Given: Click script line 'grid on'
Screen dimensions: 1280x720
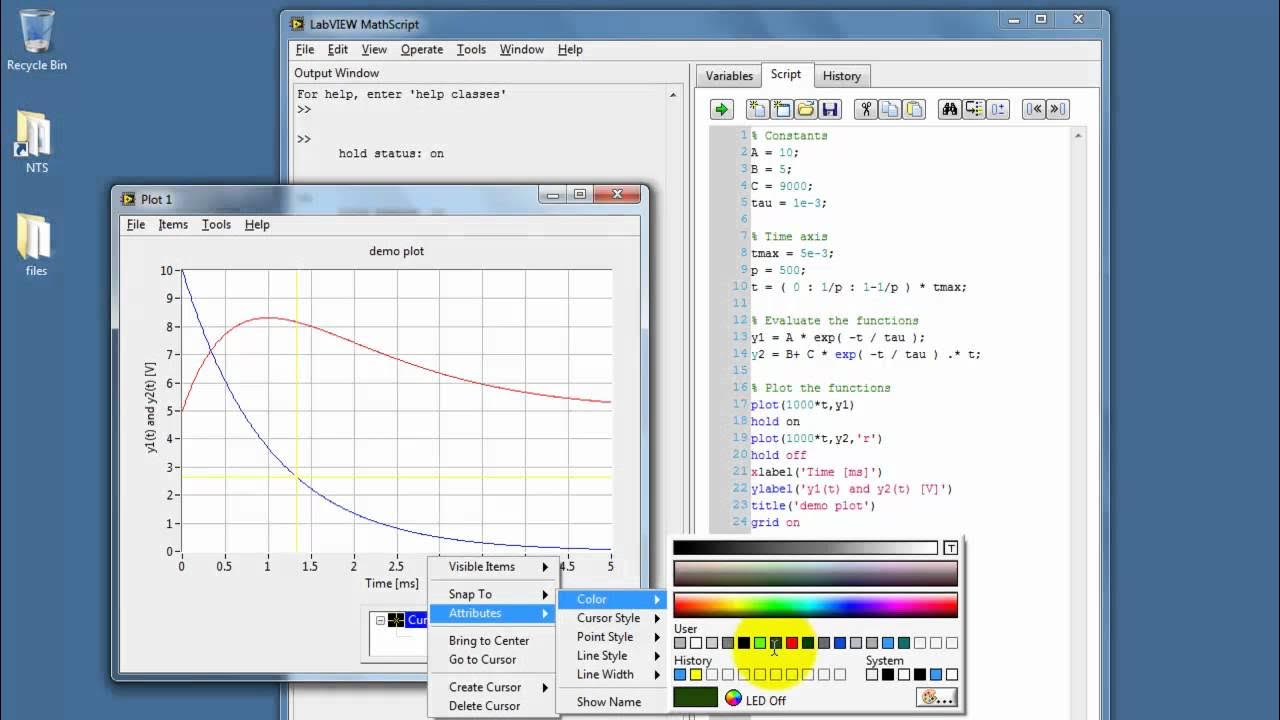Looking at the screenshot, I should pyautogui.click(x=776, y=522).
